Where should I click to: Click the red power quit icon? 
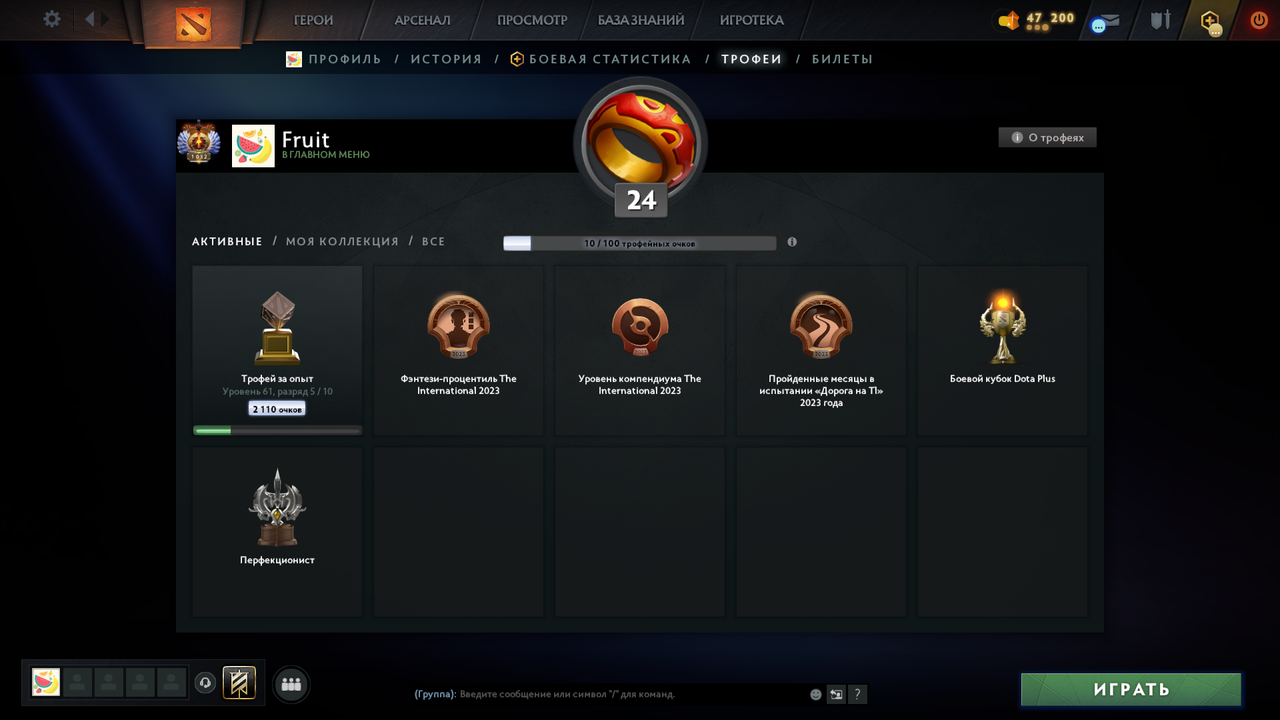click(x=1259, y=19)
